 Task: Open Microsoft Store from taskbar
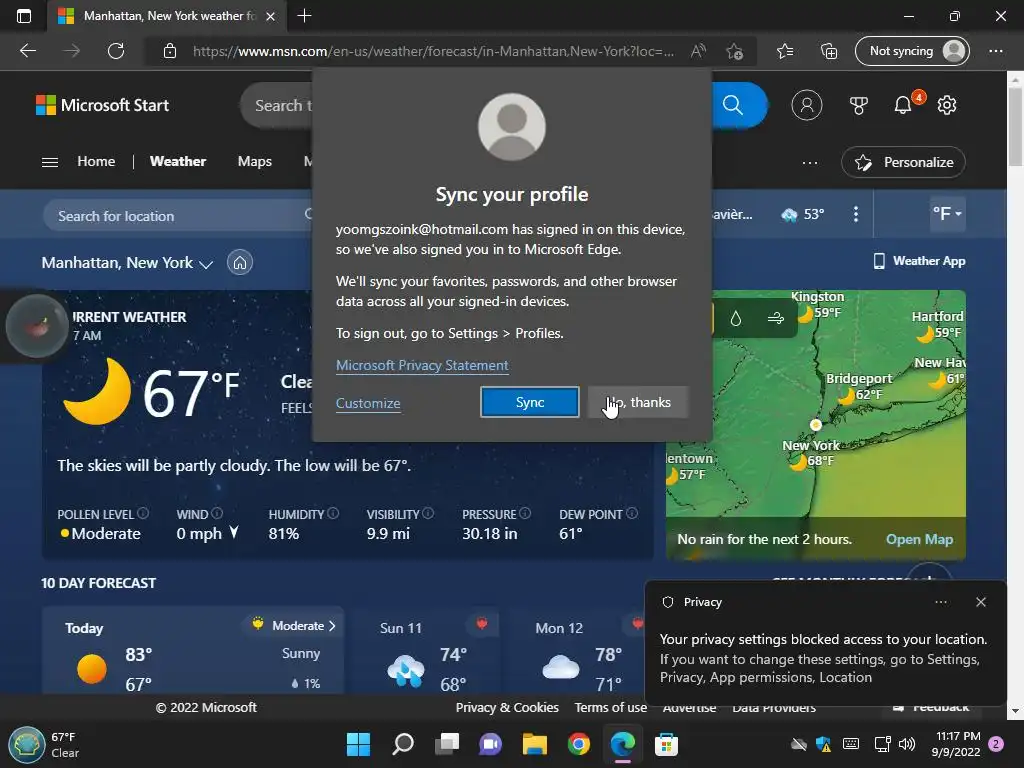point(667,744)
